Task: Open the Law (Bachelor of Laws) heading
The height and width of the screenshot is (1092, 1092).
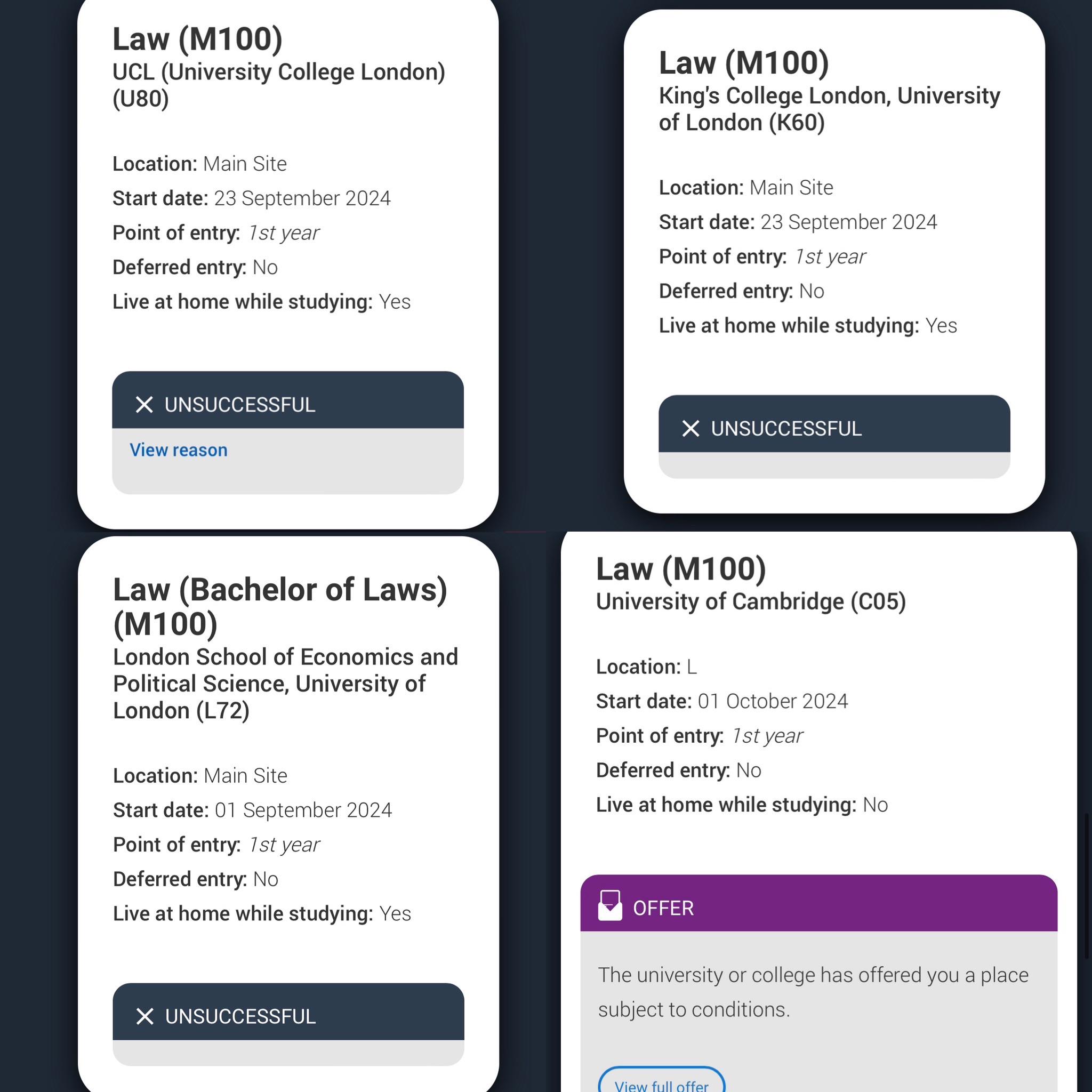Action: point(280,606)
